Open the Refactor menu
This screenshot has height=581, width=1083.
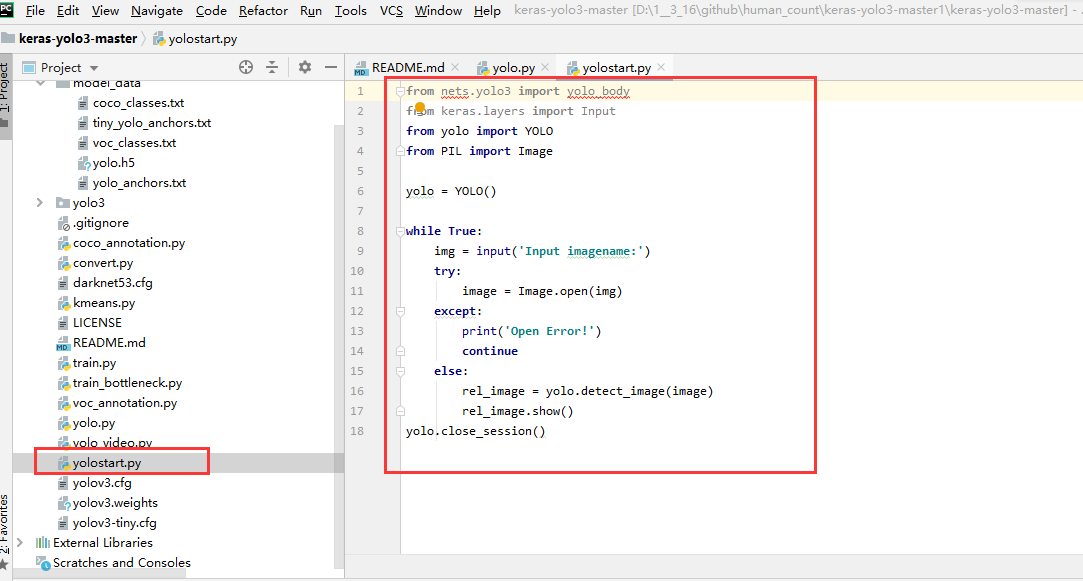click(263, 10)
